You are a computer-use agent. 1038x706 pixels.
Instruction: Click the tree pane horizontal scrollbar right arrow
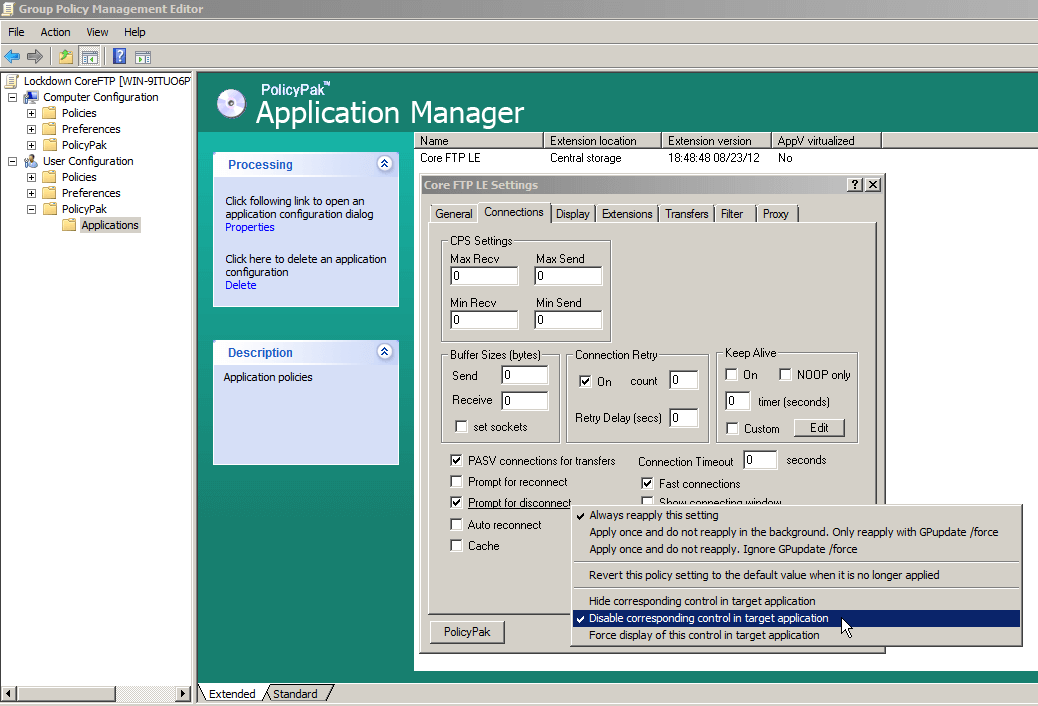point(183,693)
